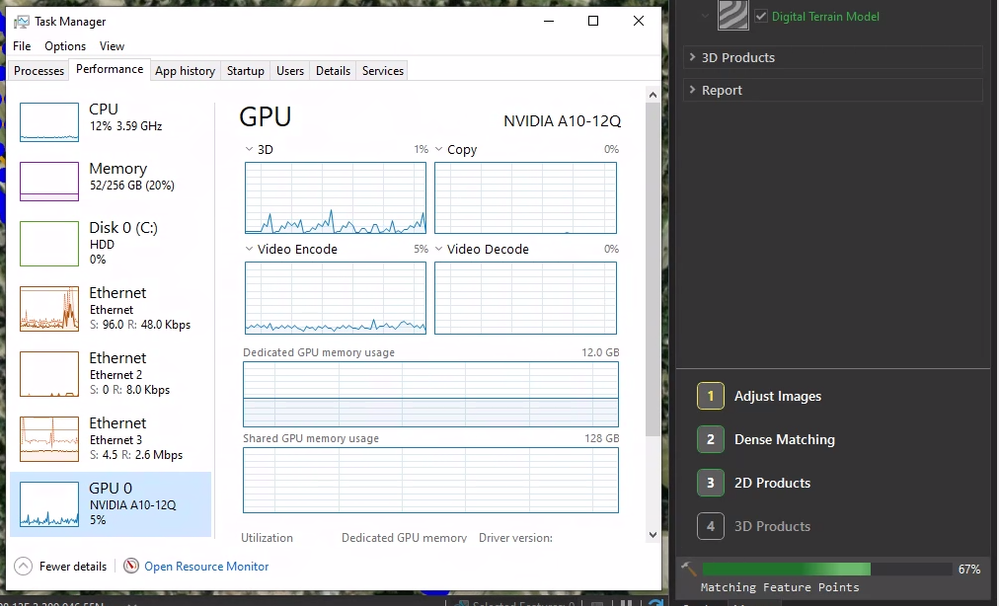
Task: Open Resource Monitor link
Action: [206, 566]
